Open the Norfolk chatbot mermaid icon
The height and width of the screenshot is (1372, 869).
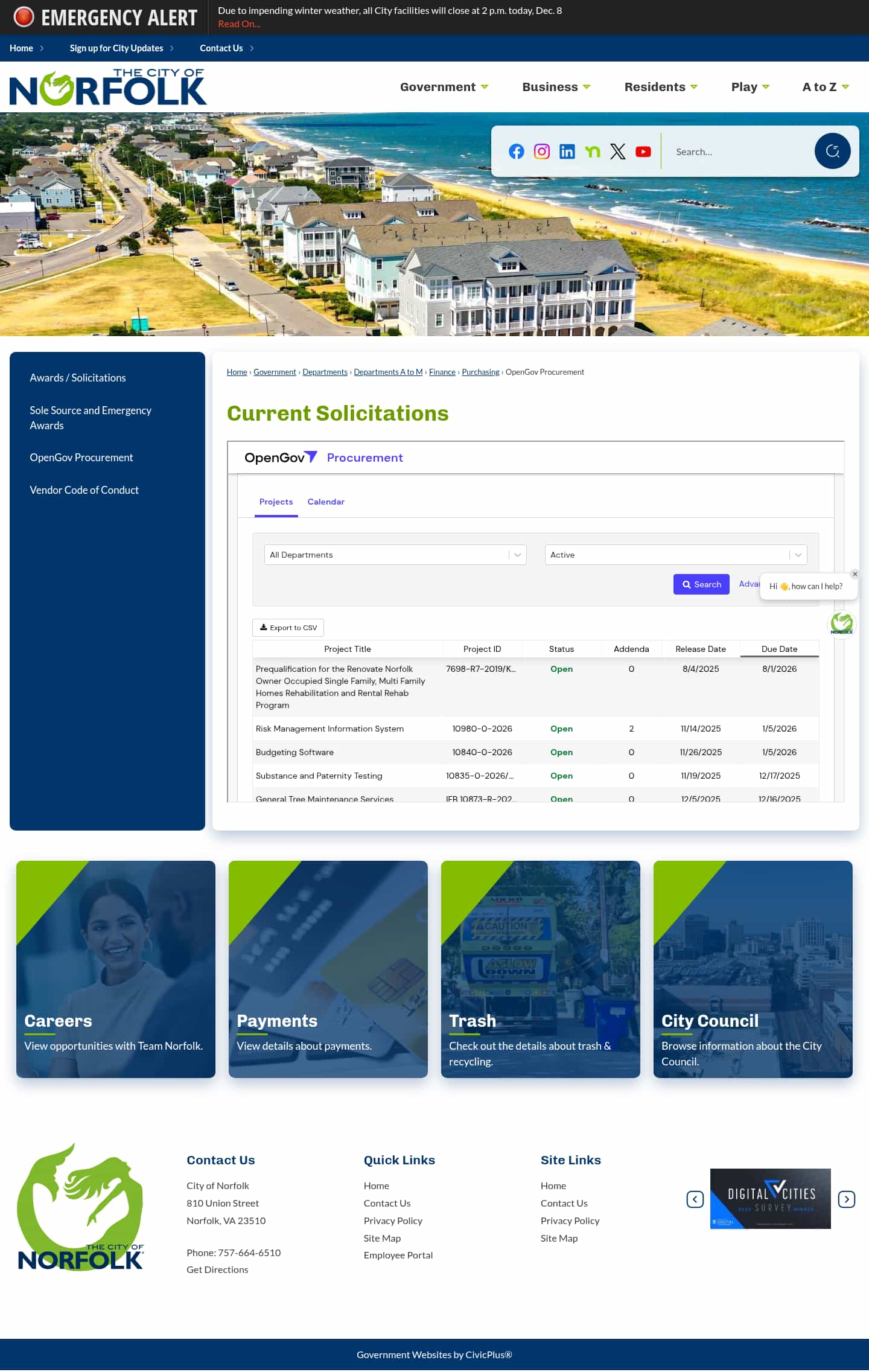(x=842, y=624)
